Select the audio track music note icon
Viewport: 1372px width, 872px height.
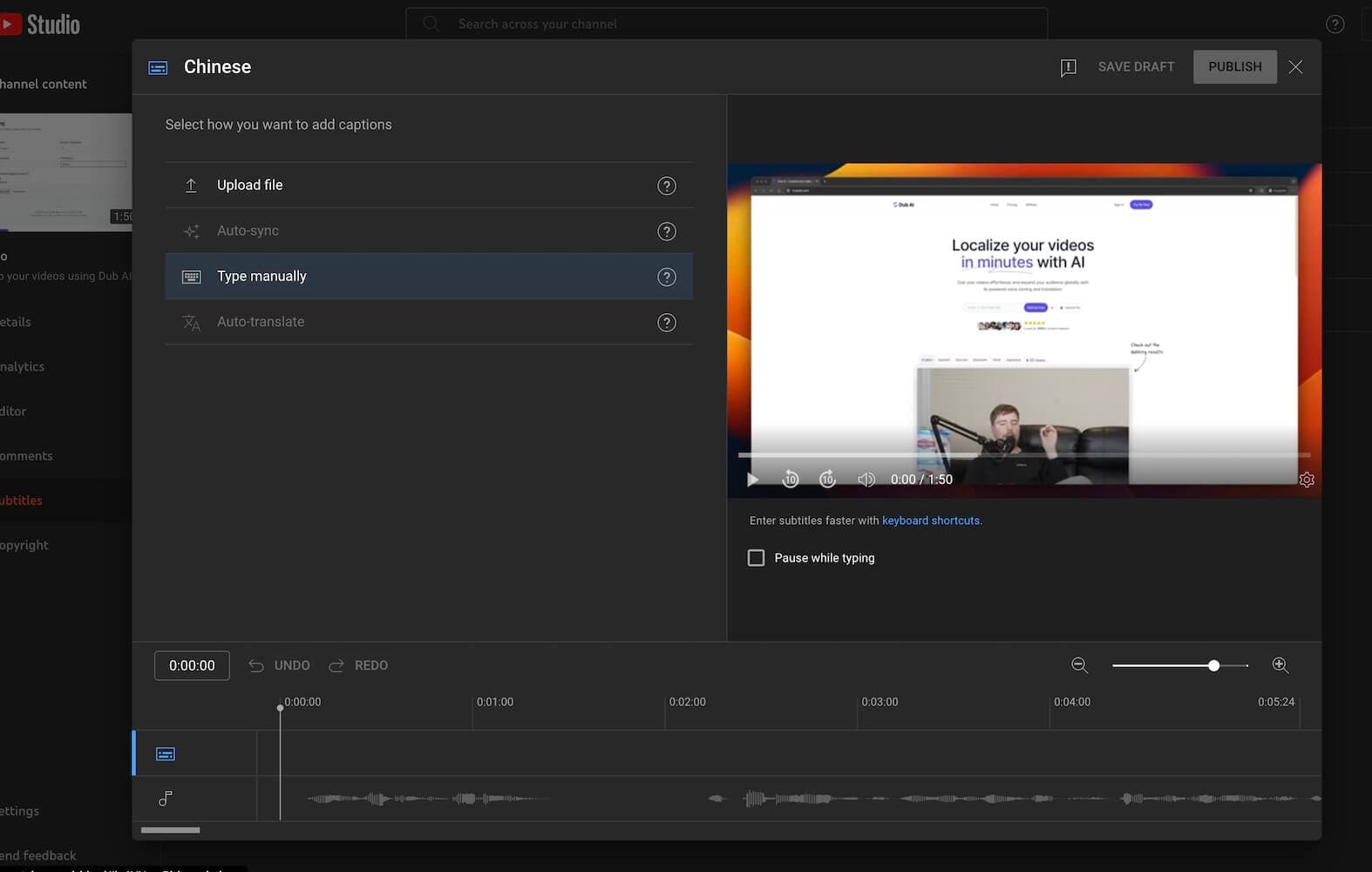[x=166, y=798]
